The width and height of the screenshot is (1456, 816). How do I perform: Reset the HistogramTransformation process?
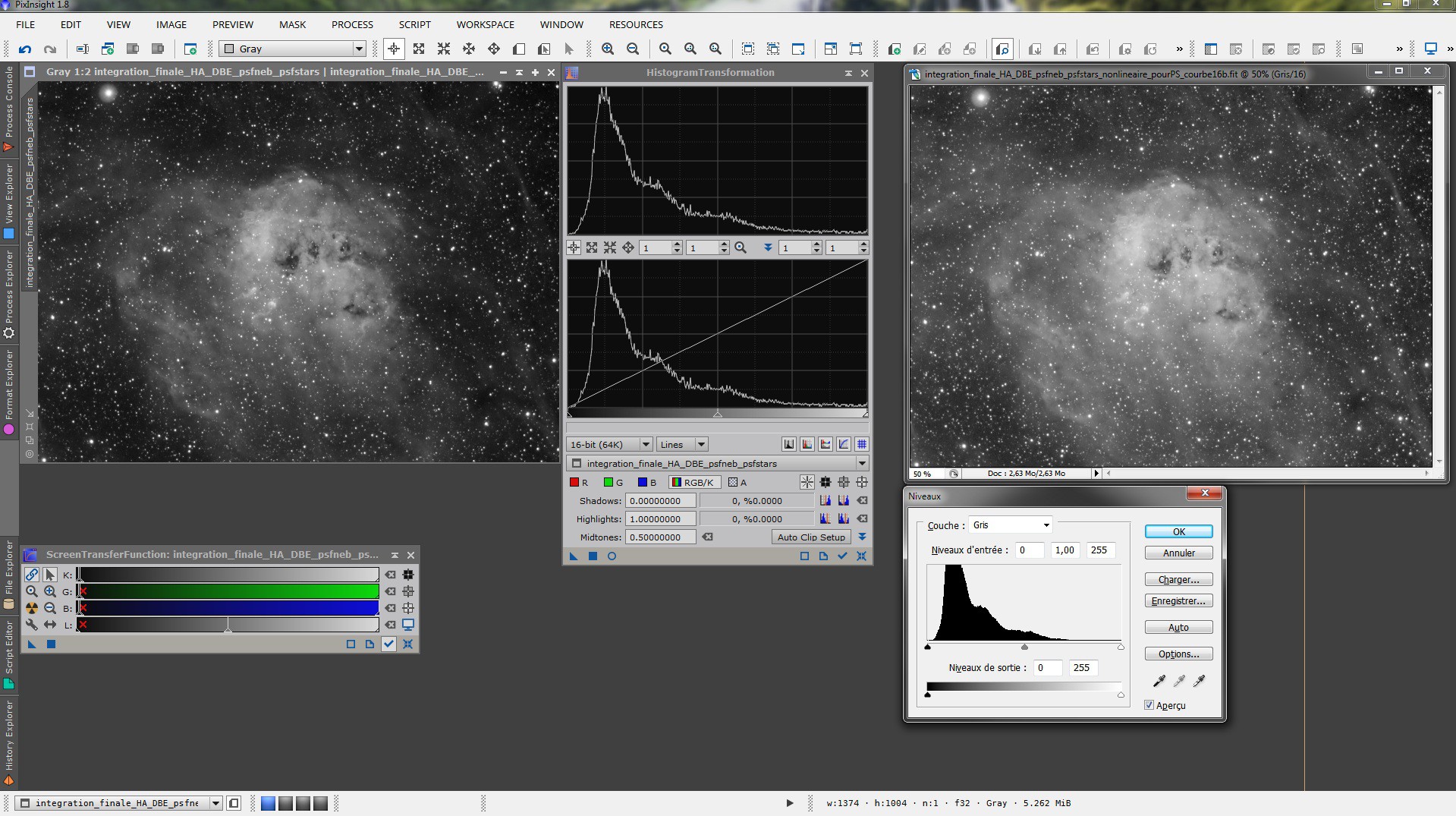[862, 556]
